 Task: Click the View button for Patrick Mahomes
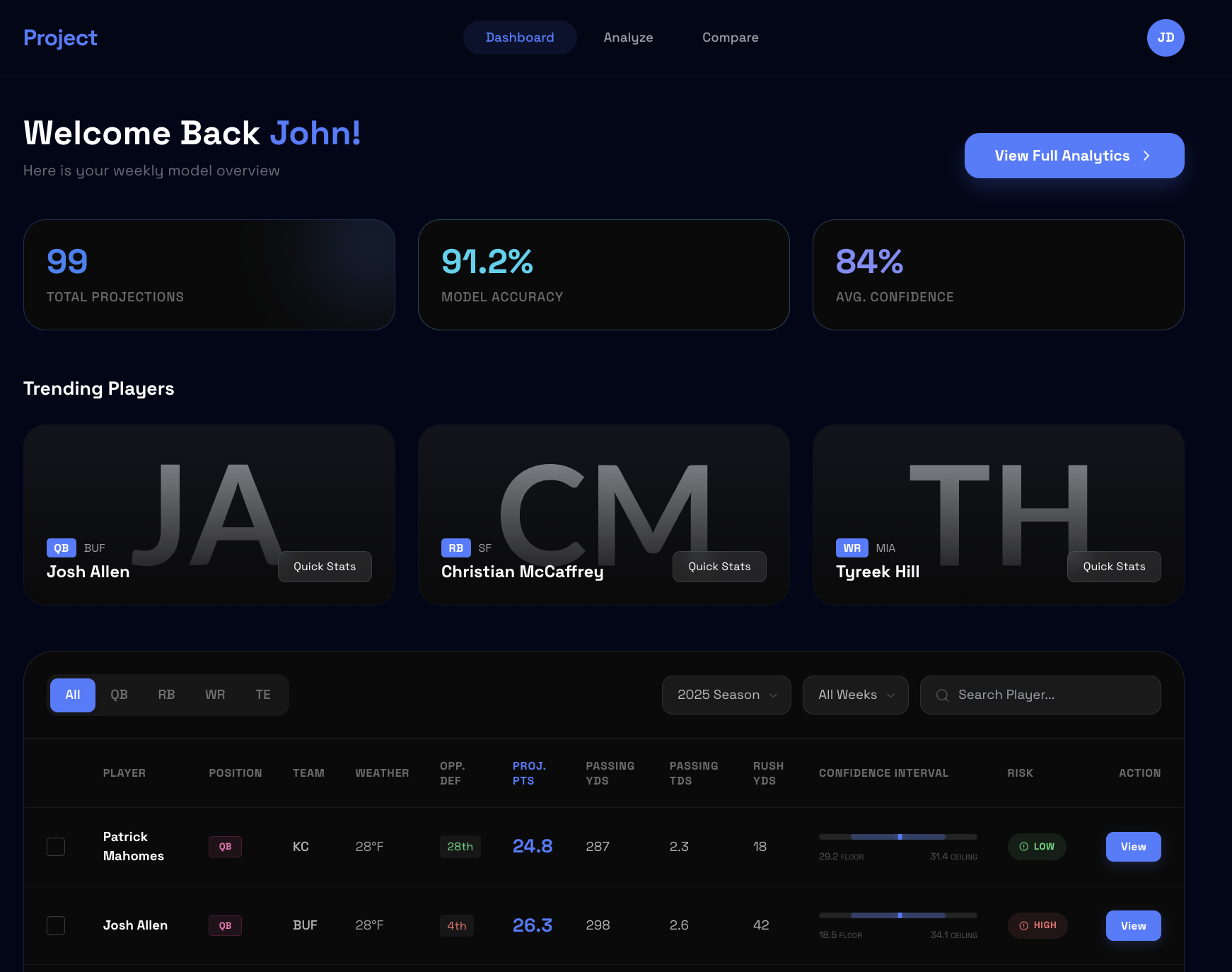1133,846
